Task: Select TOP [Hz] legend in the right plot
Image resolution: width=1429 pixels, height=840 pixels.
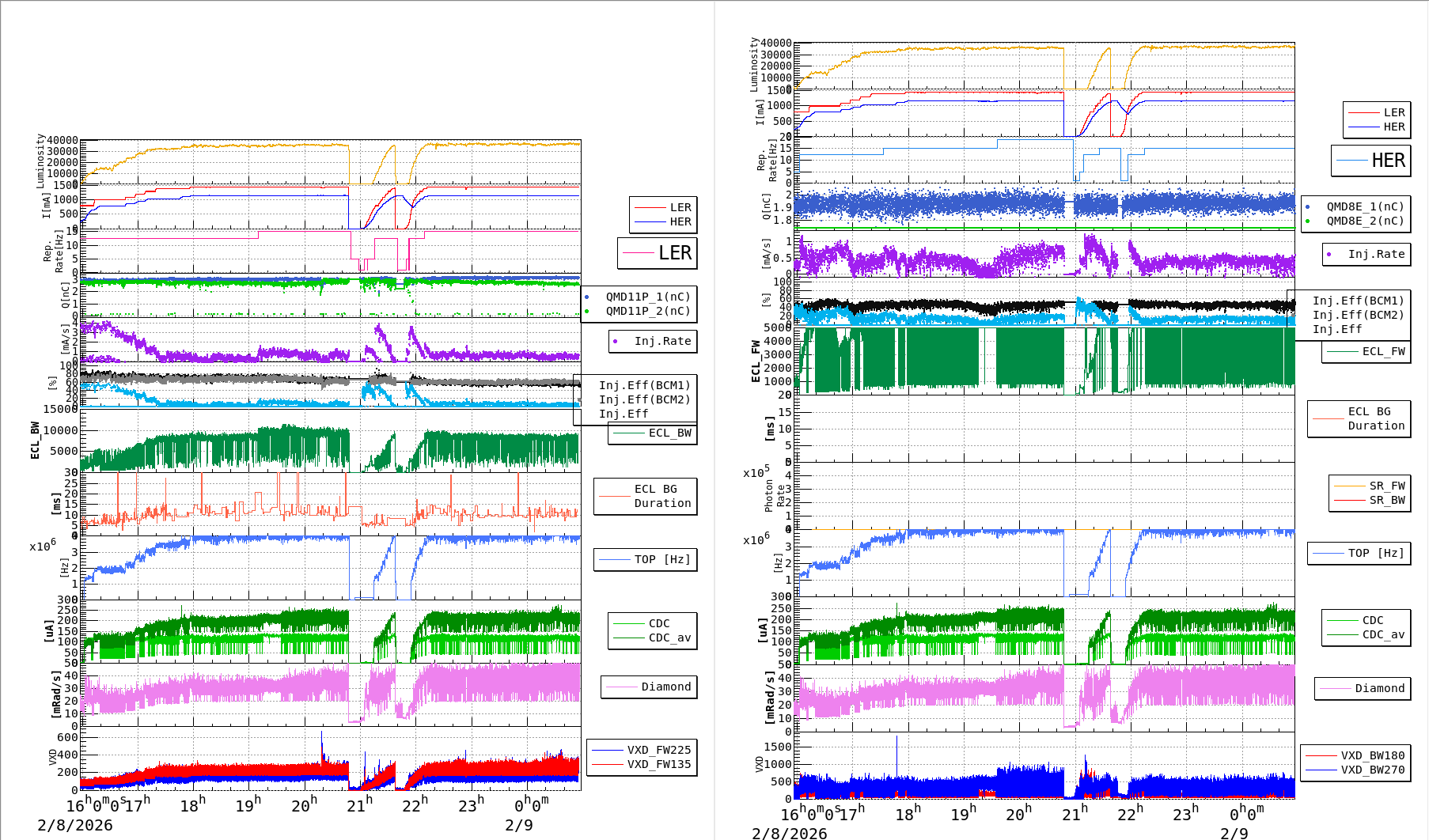Action: 1359,553
